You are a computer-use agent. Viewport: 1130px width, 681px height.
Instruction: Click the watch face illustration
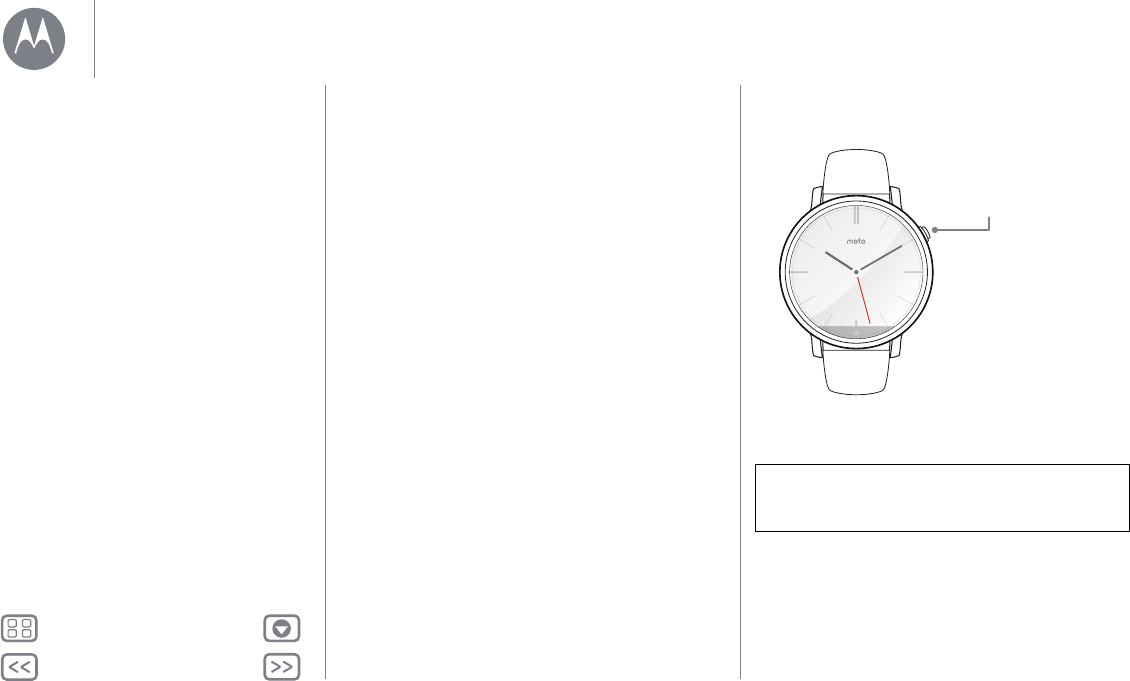pos(856,272)
